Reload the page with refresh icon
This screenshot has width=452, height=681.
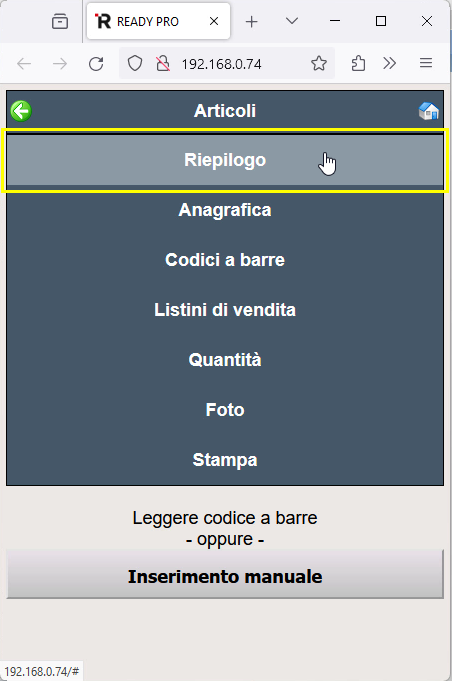click(x=96, y=64)
